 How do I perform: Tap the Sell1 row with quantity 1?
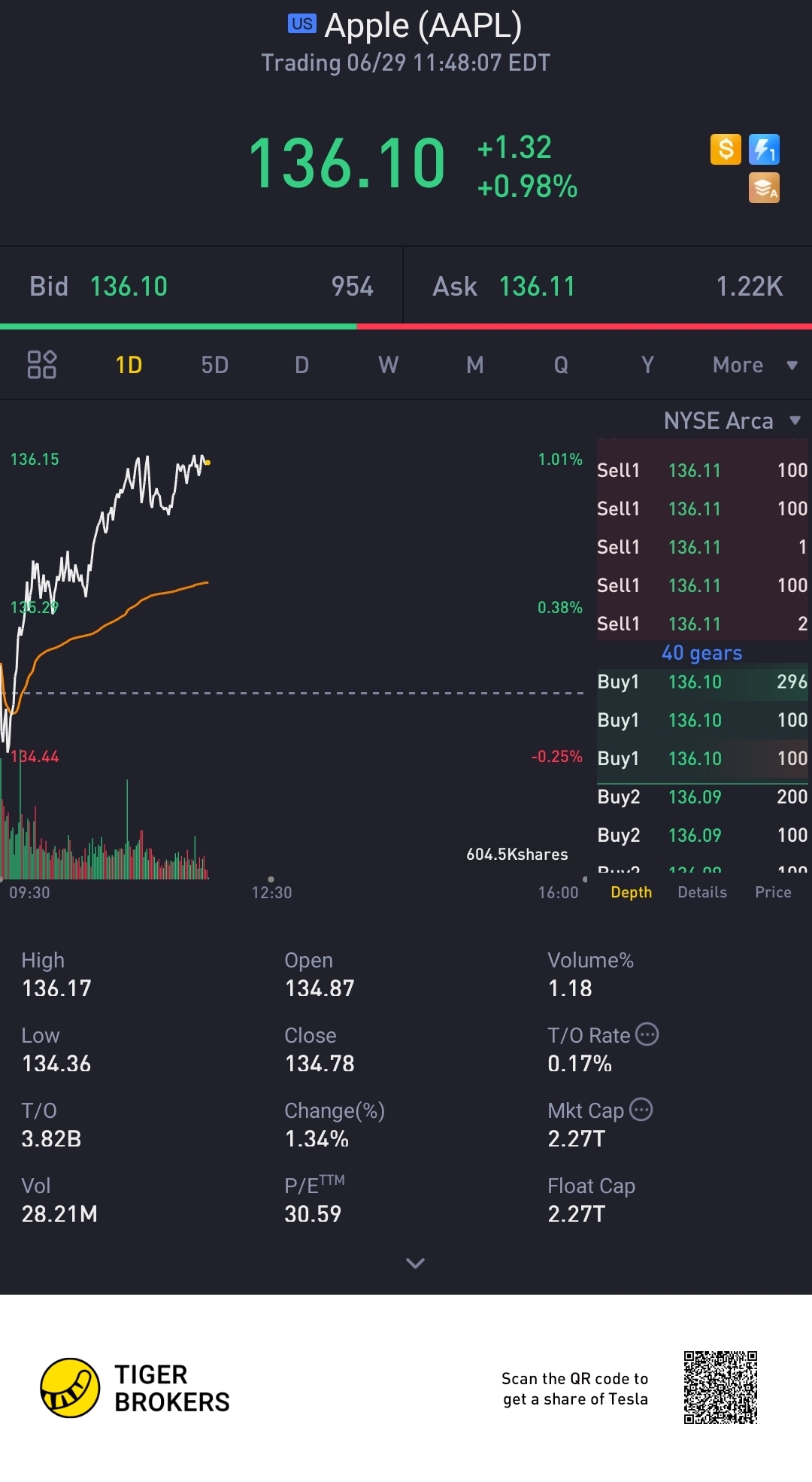point(702,547)
